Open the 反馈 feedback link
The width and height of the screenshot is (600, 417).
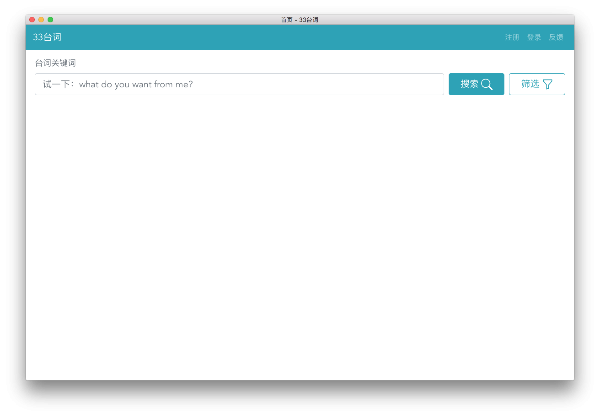pyautogui.click(x=556, y=37)
